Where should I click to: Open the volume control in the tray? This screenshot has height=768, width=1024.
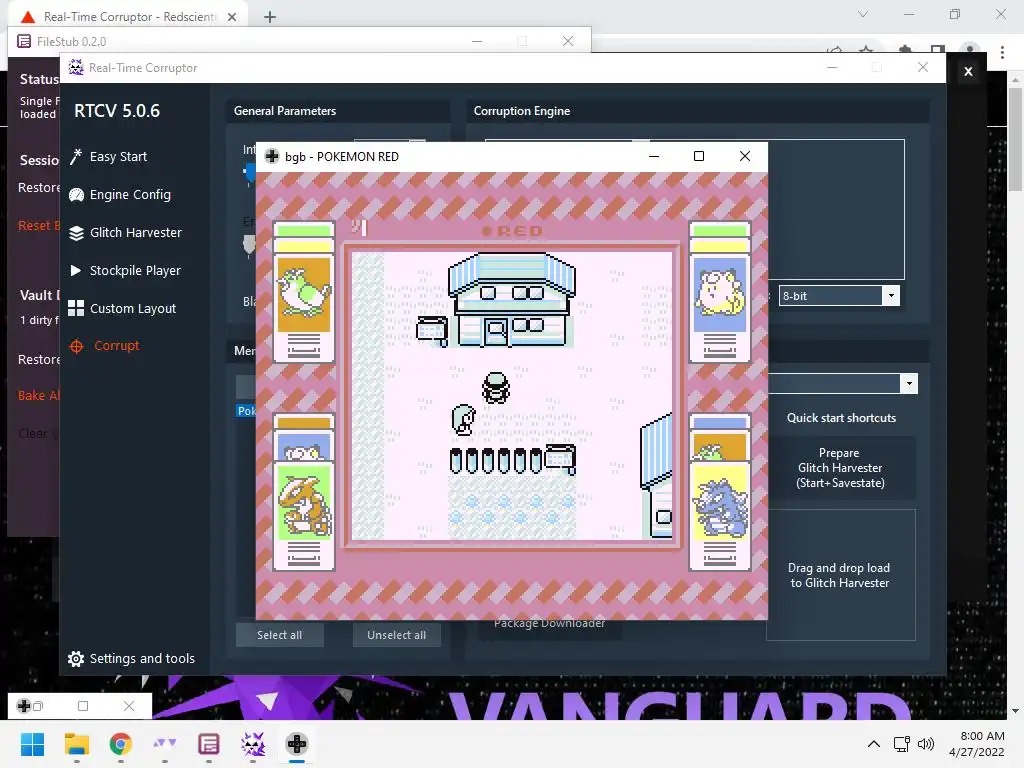coord(926,744)
